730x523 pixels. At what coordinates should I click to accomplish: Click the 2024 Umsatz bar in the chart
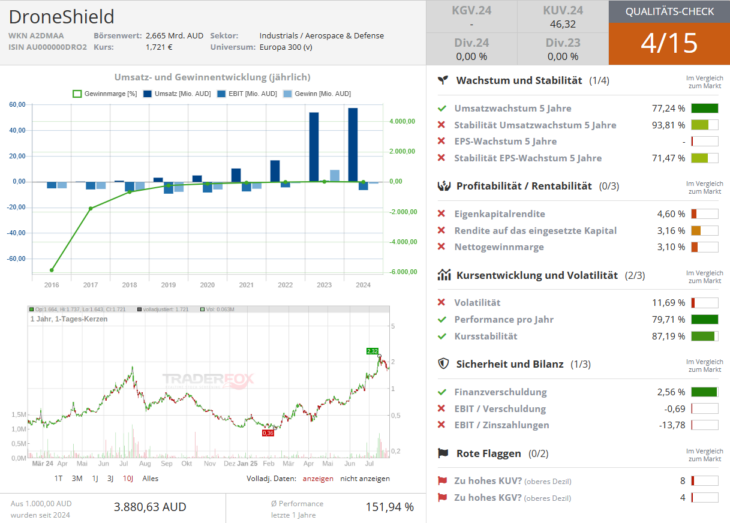coord(353,145)
